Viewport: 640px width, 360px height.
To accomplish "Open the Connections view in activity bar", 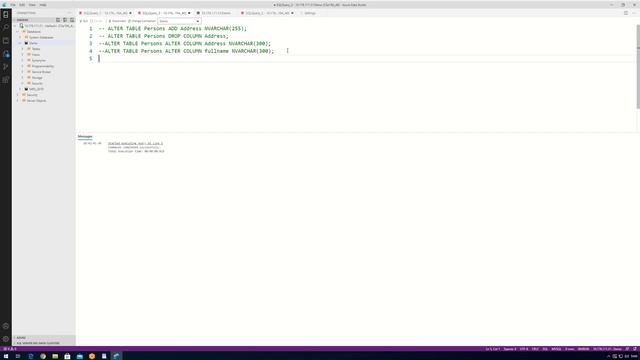I will pyautogui.click(x=6, y=15).
